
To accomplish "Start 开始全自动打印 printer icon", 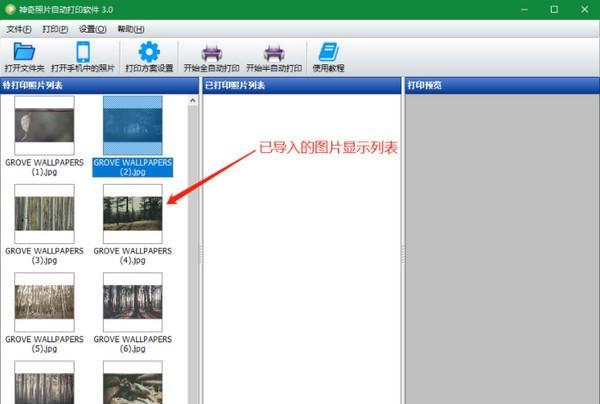I will [212, 53].
